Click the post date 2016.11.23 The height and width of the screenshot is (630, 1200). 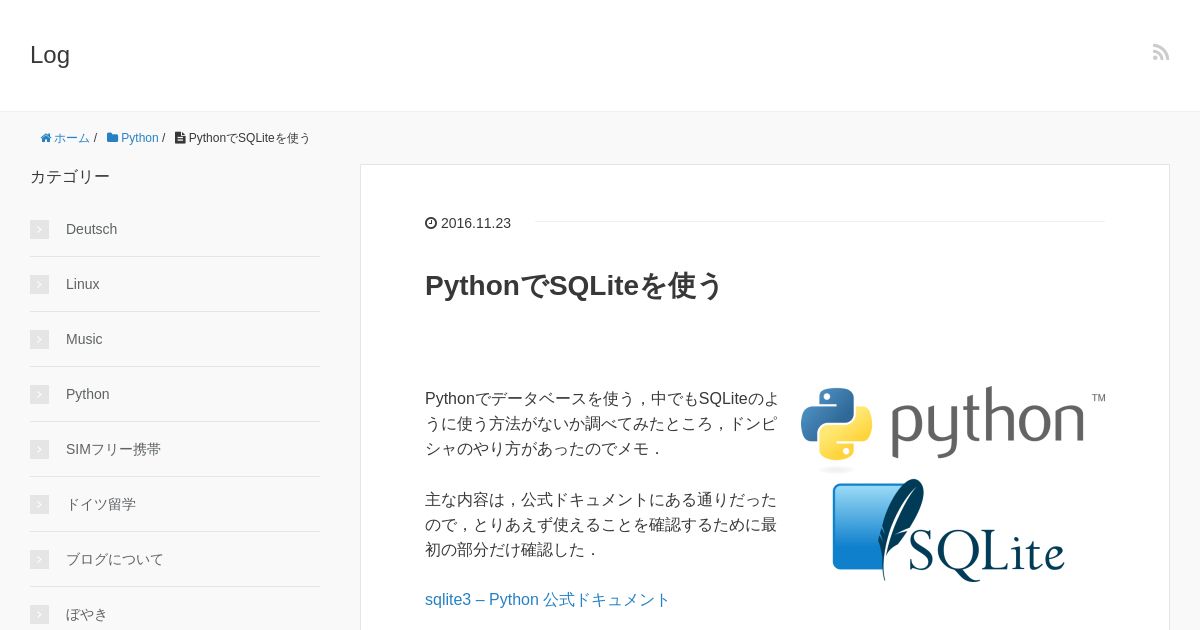point(476,223)
